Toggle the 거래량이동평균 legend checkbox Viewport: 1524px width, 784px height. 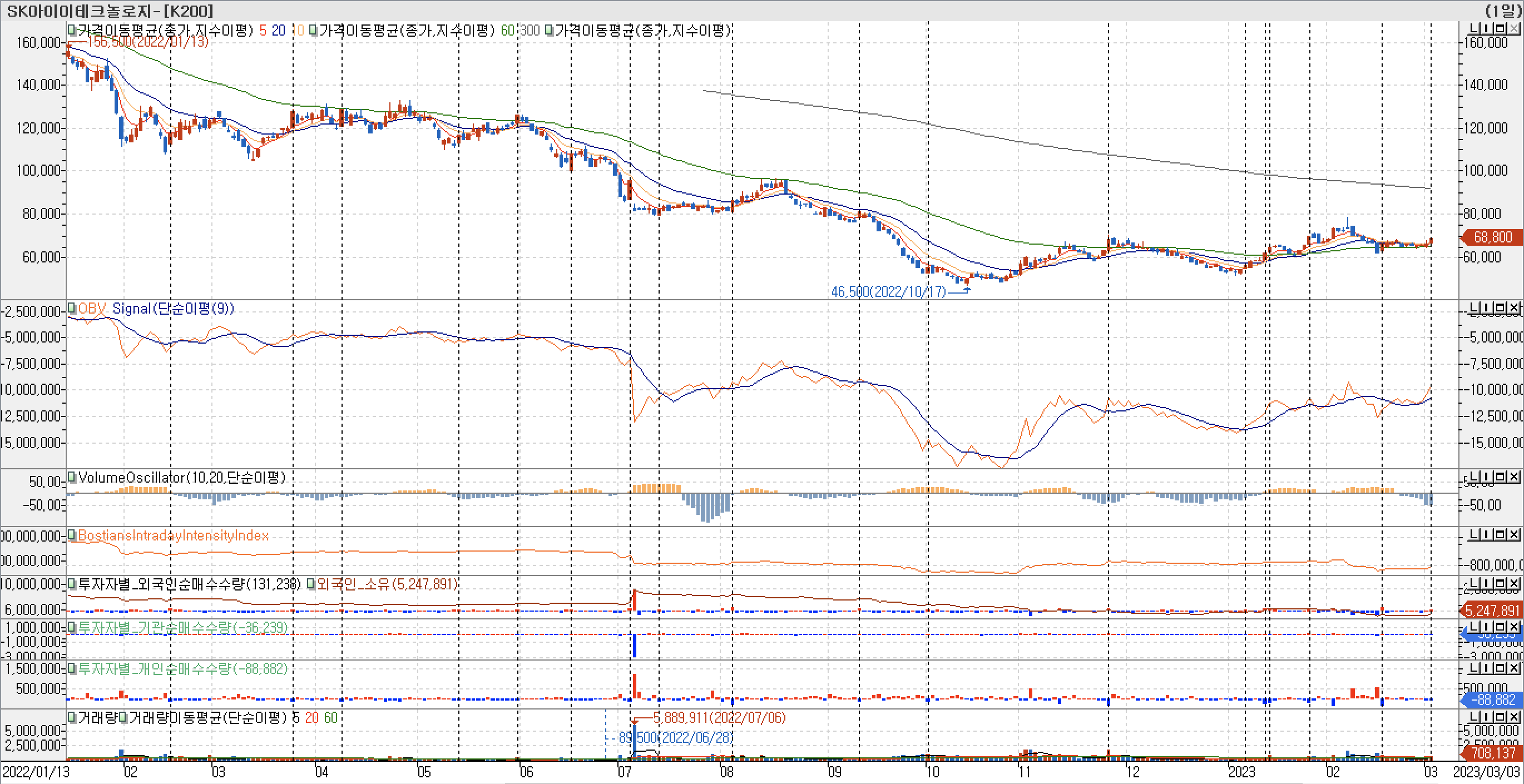[123, 717]
